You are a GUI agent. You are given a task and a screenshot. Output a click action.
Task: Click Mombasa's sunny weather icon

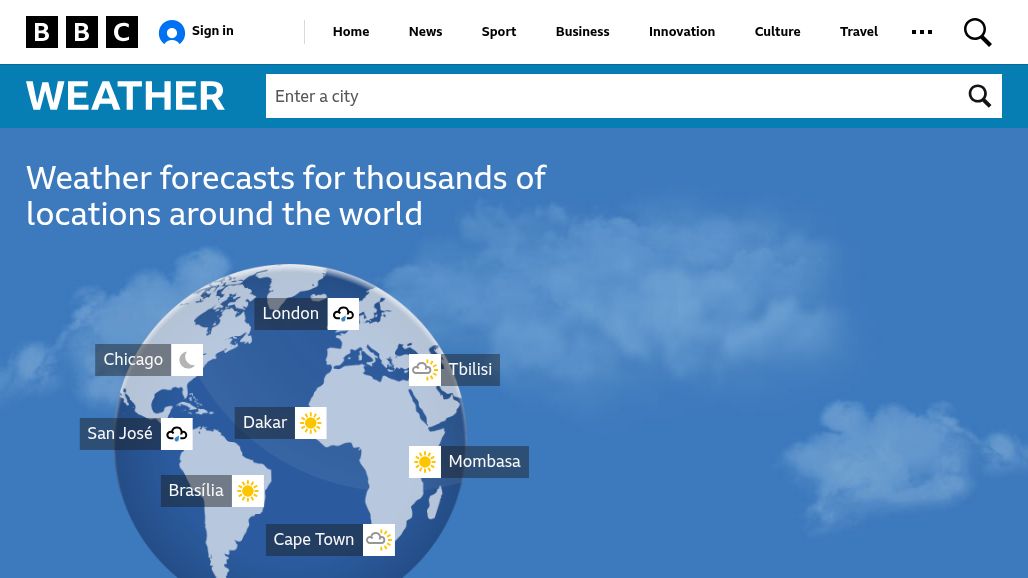[x=425, y=462]
